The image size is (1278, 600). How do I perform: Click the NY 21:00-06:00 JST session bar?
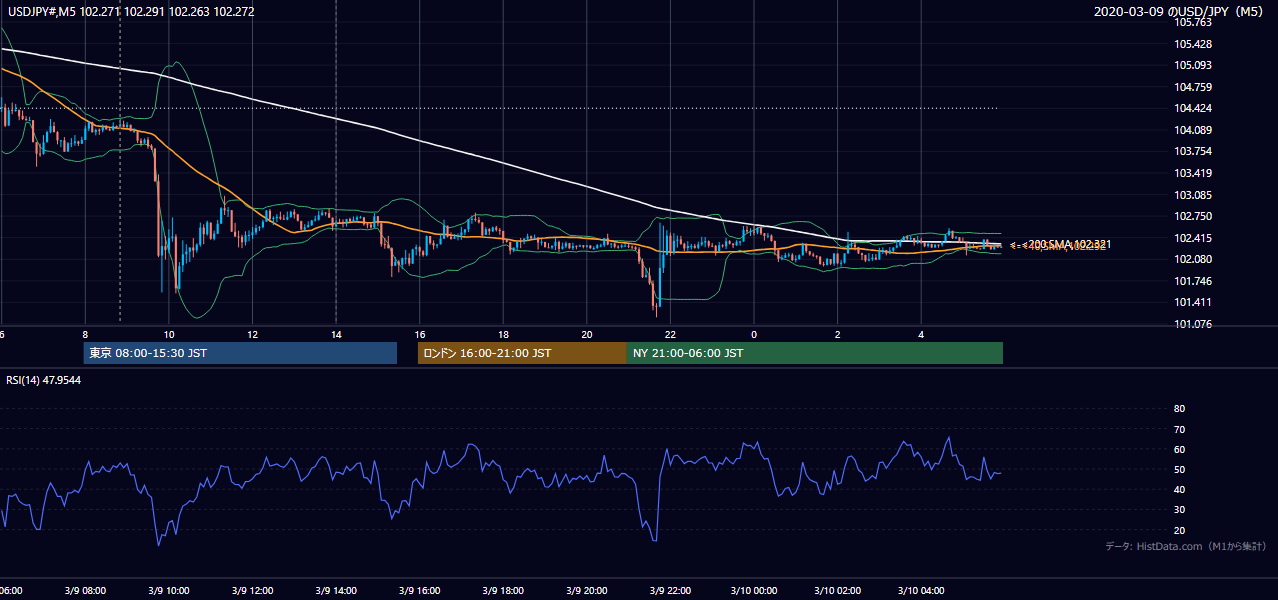coord(815,353)
